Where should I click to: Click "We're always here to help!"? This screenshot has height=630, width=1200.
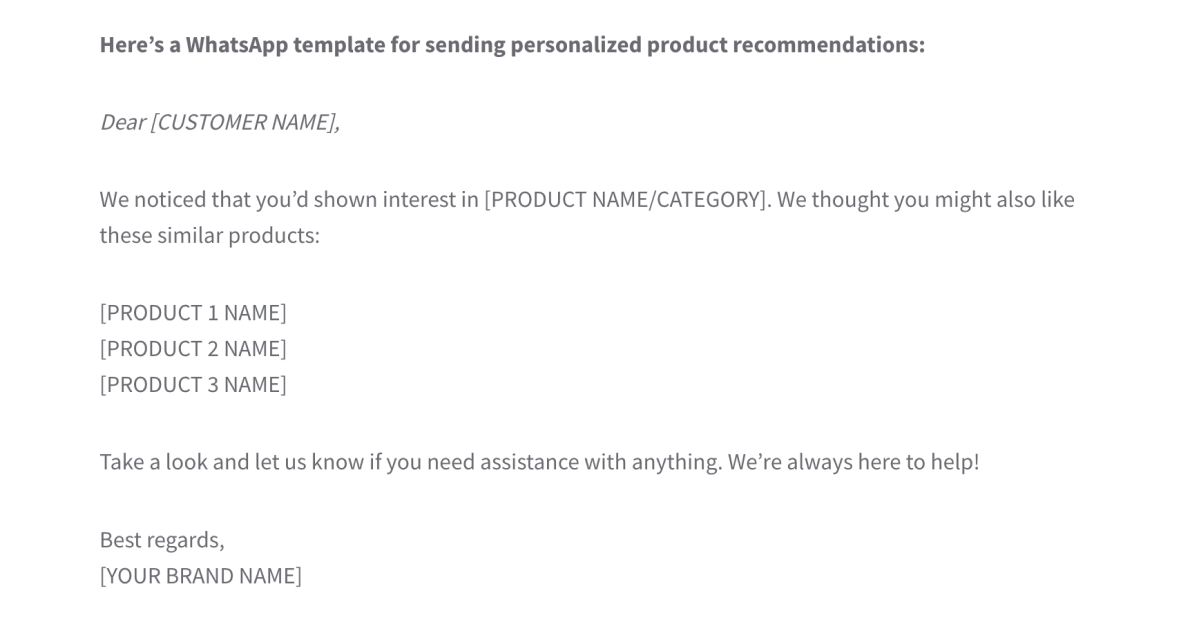pos(853,462)
